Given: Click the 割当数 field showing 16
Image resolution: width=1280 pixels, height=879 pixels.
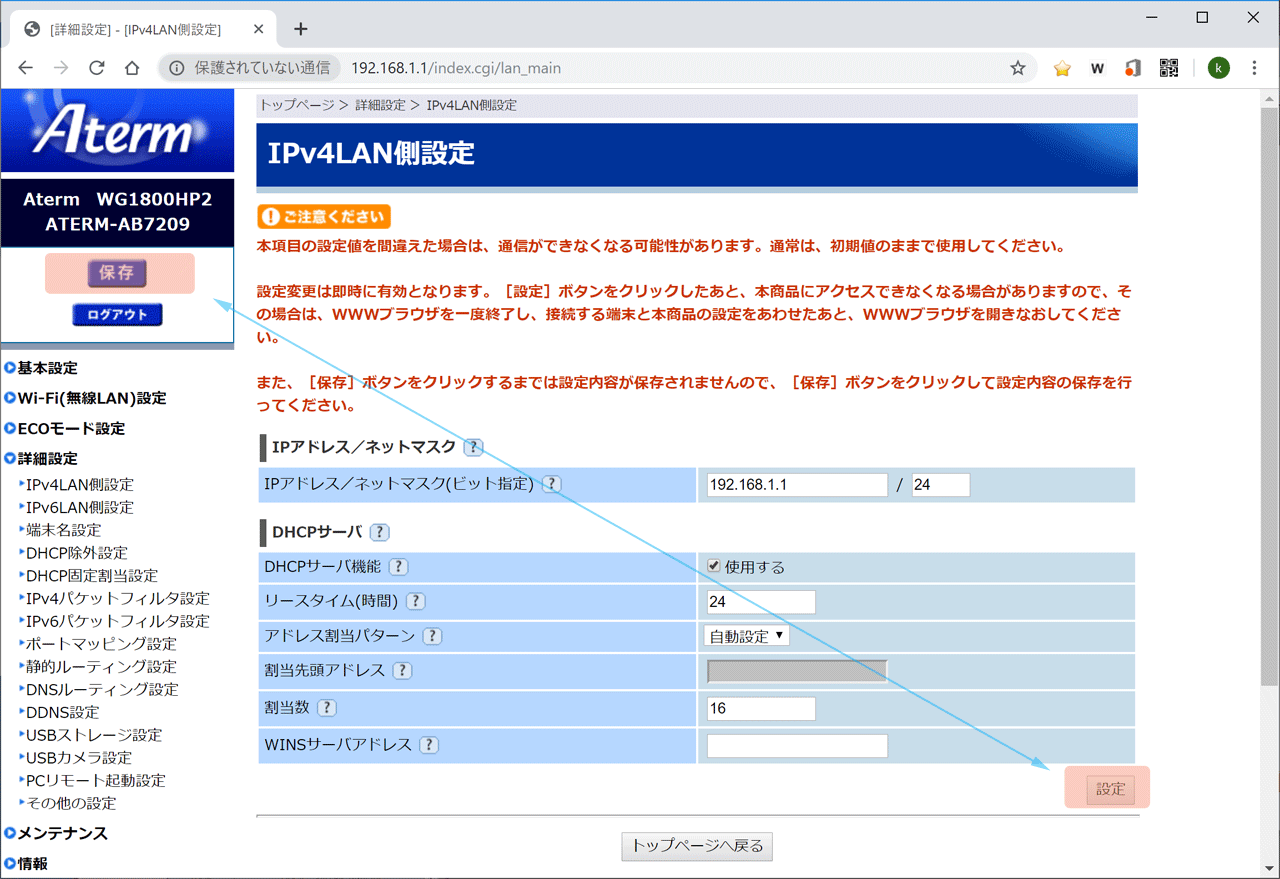Looking at the screenshot, I should [761, 709].
